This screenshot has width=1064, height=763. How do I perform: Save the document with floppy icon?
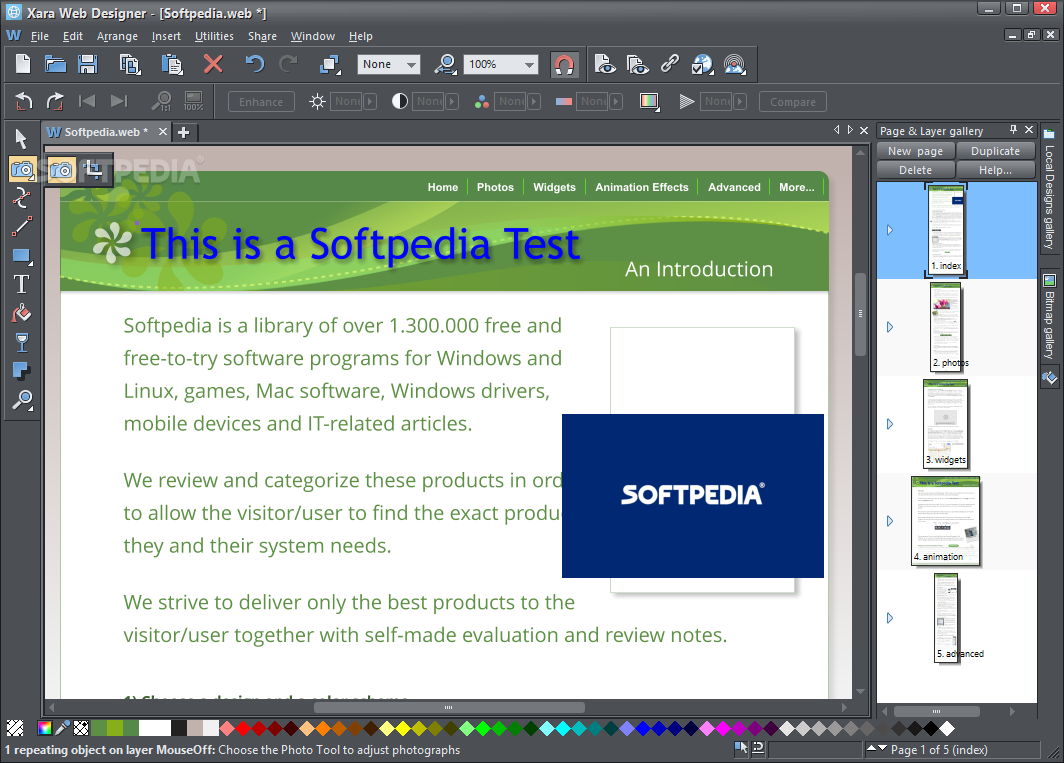tap(88, 64)
